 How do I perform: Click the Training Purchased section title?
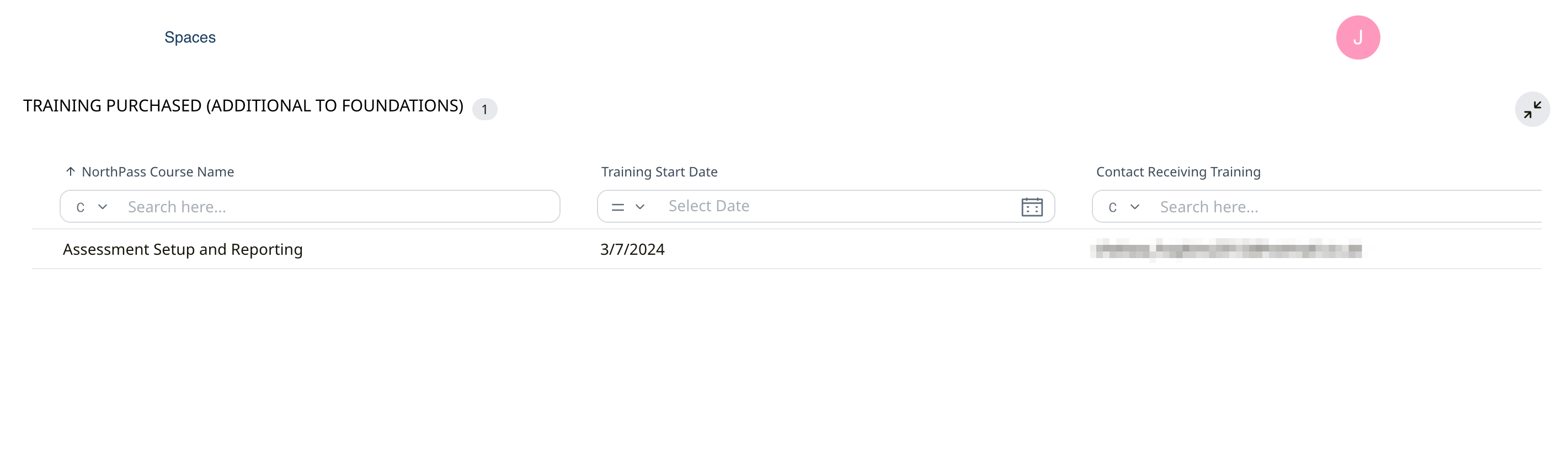243,106
